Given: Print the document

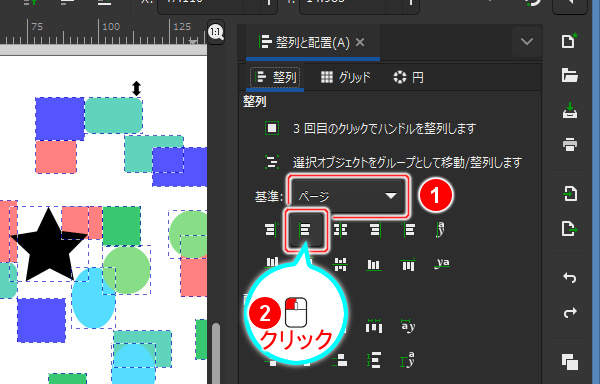Looking at the screenshot, I should [x=569, y=145].
